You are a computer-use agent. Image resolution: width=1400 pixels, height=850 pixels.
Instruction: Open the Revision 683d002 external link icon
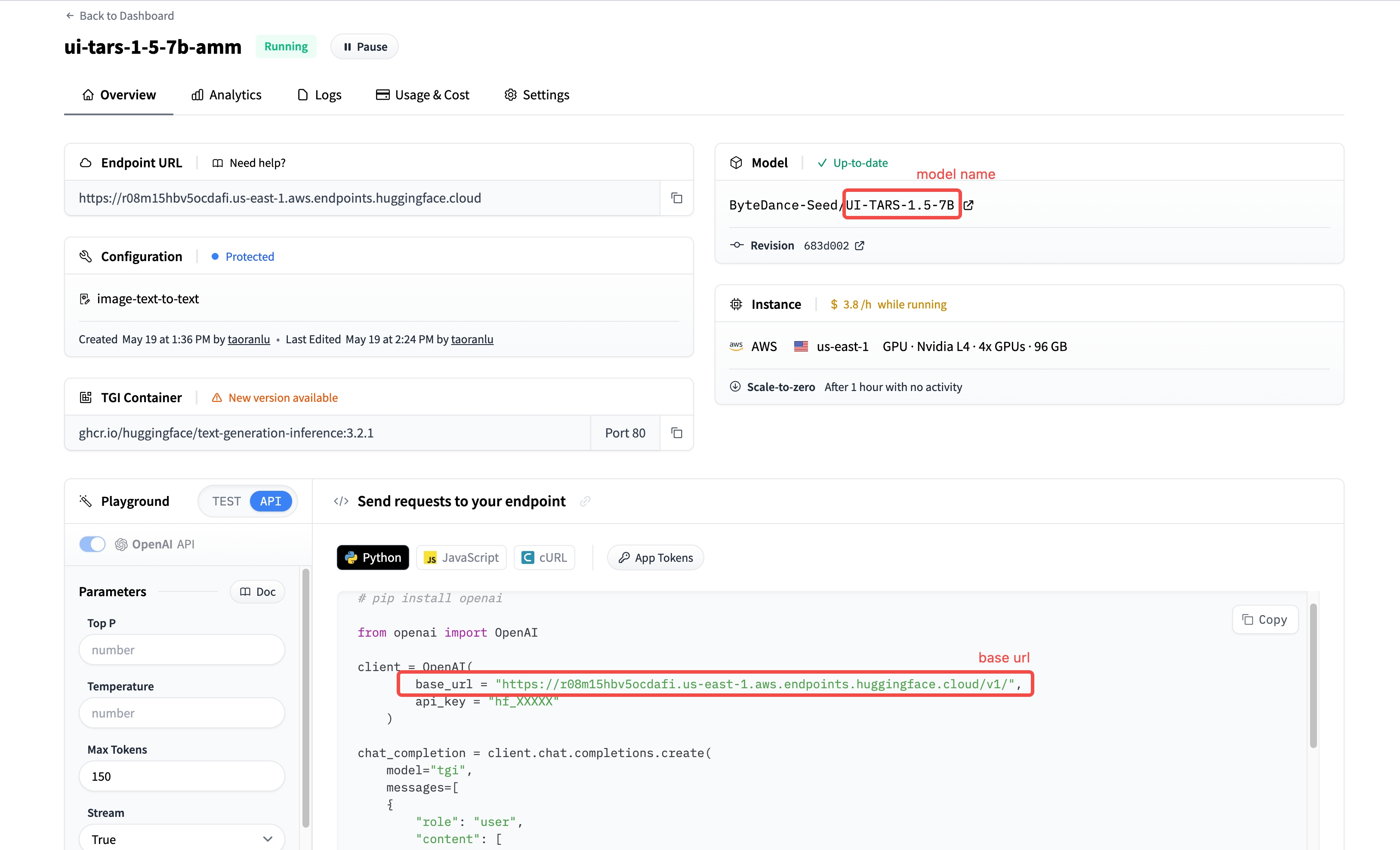tap(860, 246)
